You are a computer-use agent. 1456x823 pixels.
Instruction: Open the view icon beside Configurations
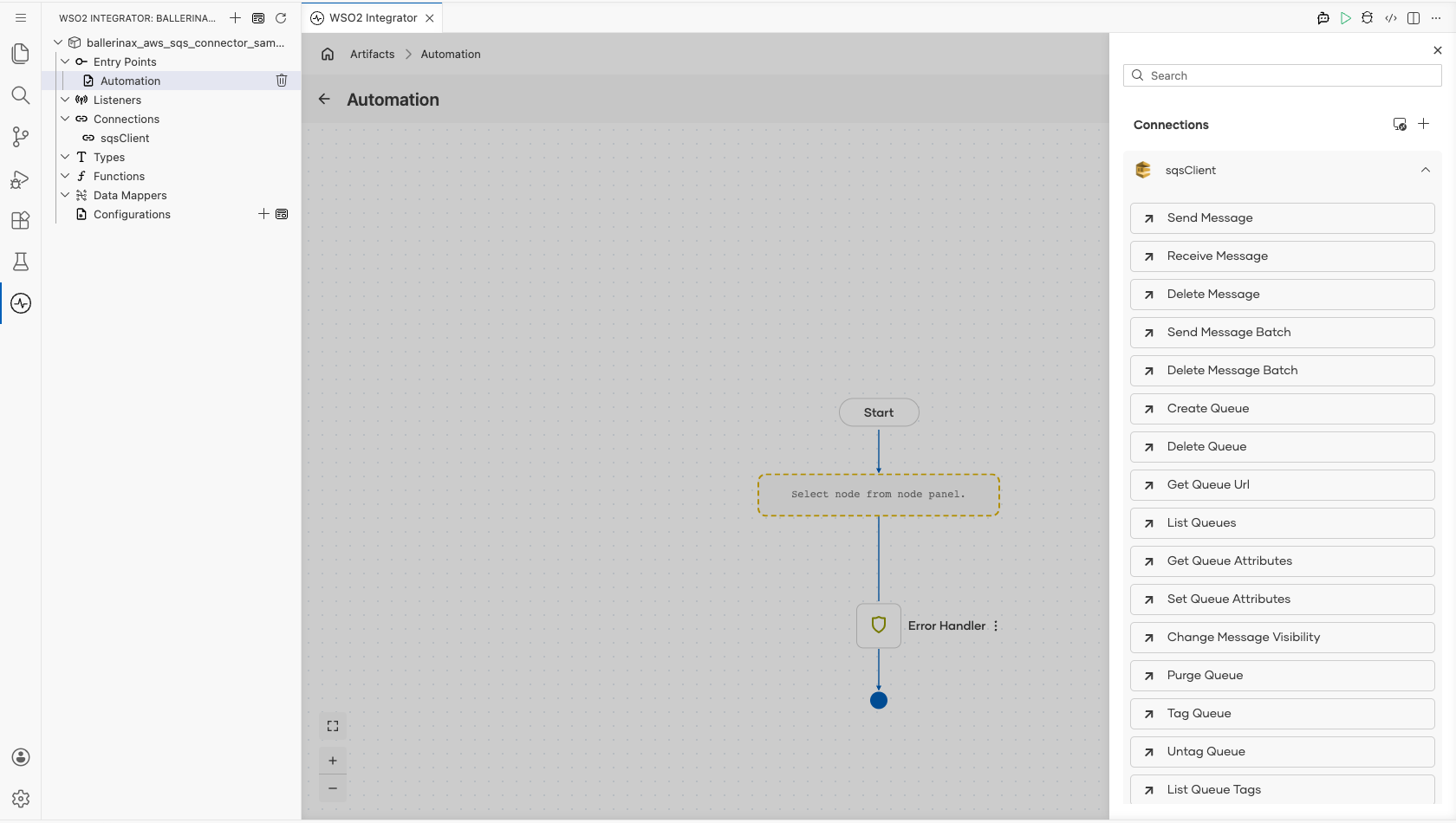[282, 214]
